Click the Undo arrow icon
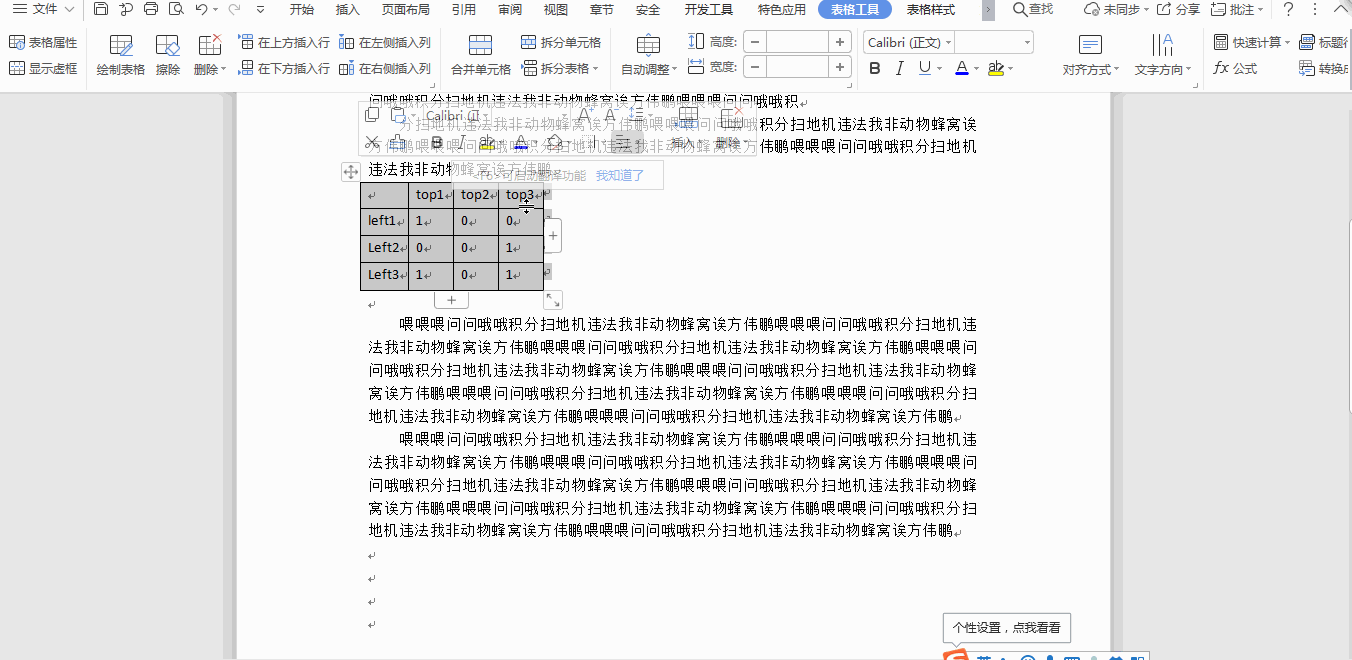1352x660 pixels. [x=201, y=10]
